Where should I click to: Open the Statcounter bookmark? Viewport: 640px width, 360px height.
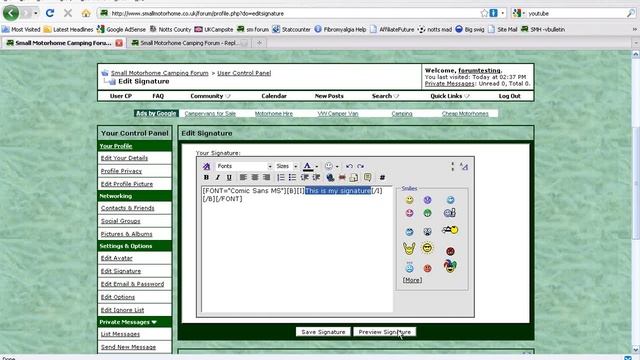(291, 29)
